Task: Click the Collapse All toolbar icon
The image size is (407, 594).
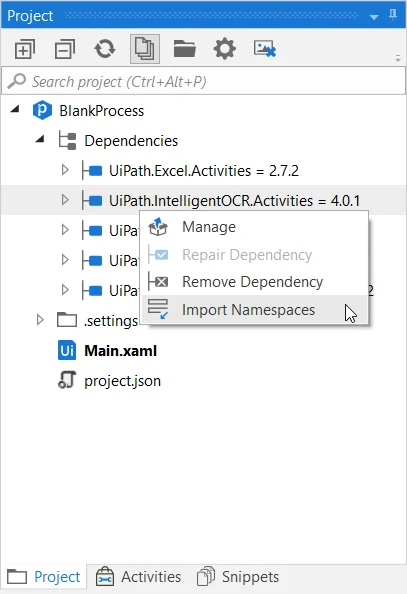Action: [65, 49]
